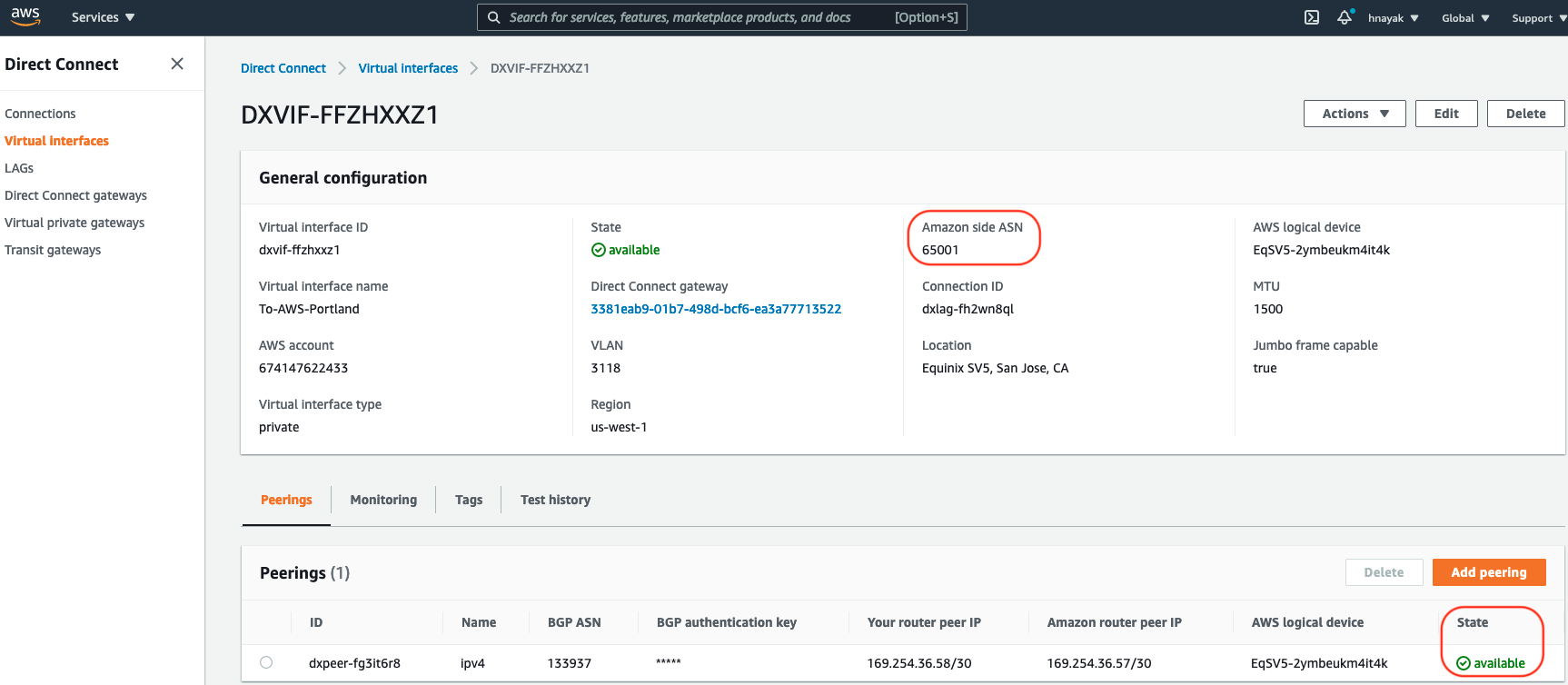The image size is (1568, 685).
Task: Delete the virtual interface DXVIF-FFZHXXZ1
Action: pyautogui.click(x=1525, y=114)
